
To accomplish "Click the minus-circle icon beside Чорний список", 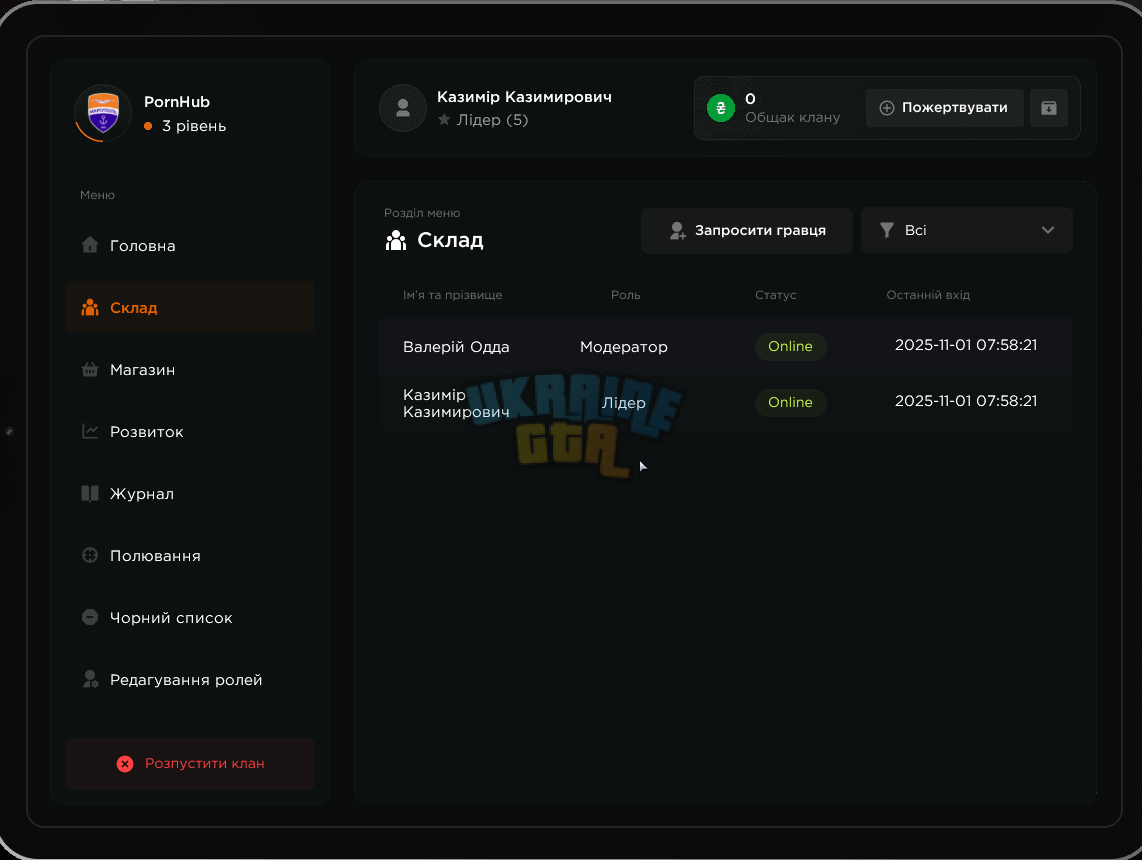I will (90, 617).
